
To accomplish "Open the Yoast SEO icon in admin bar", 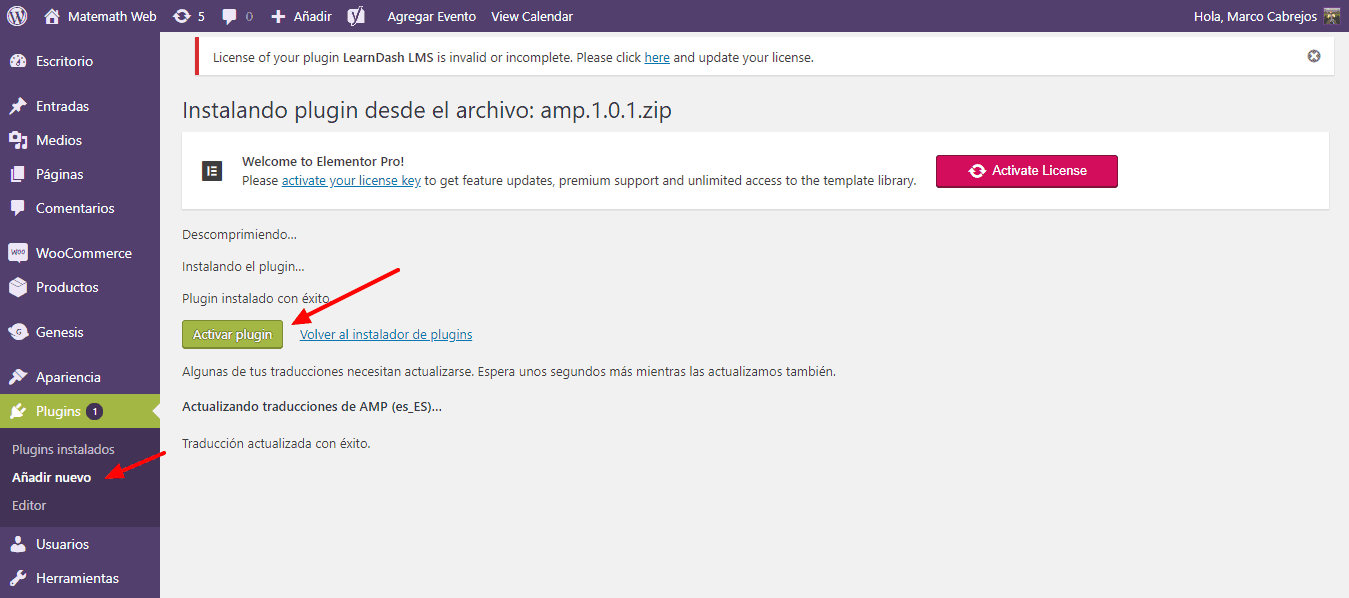I will pyautogui.click(x=356, y=16).
